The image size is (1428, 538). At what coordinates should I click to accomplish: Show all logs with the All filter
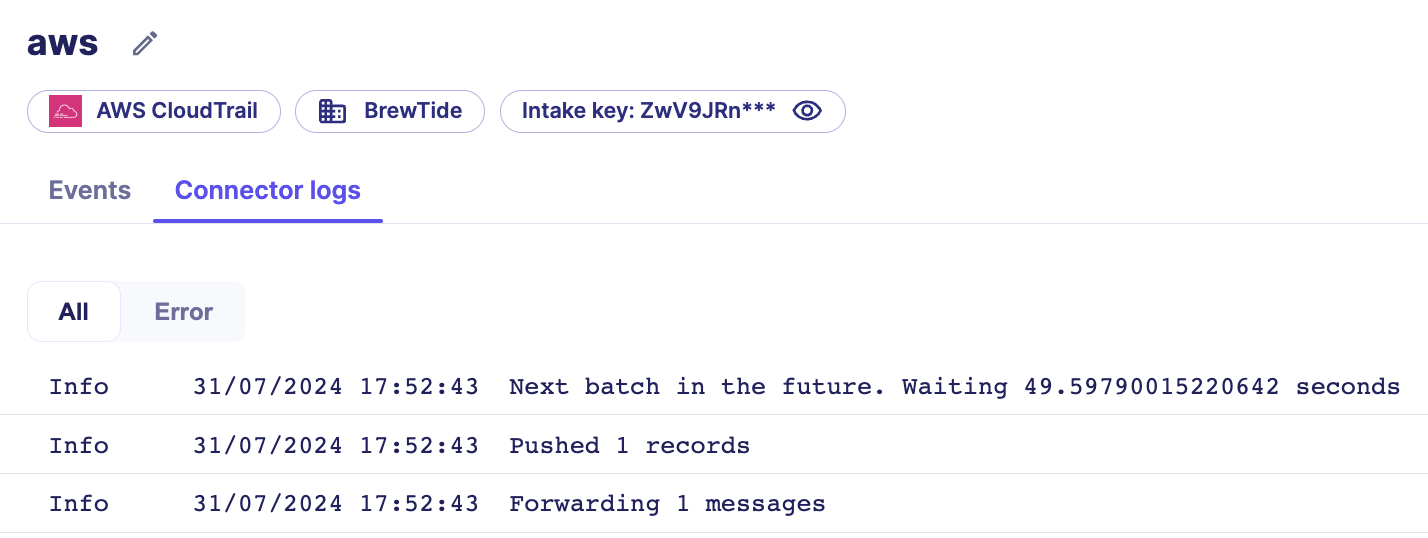click(74, 312)
